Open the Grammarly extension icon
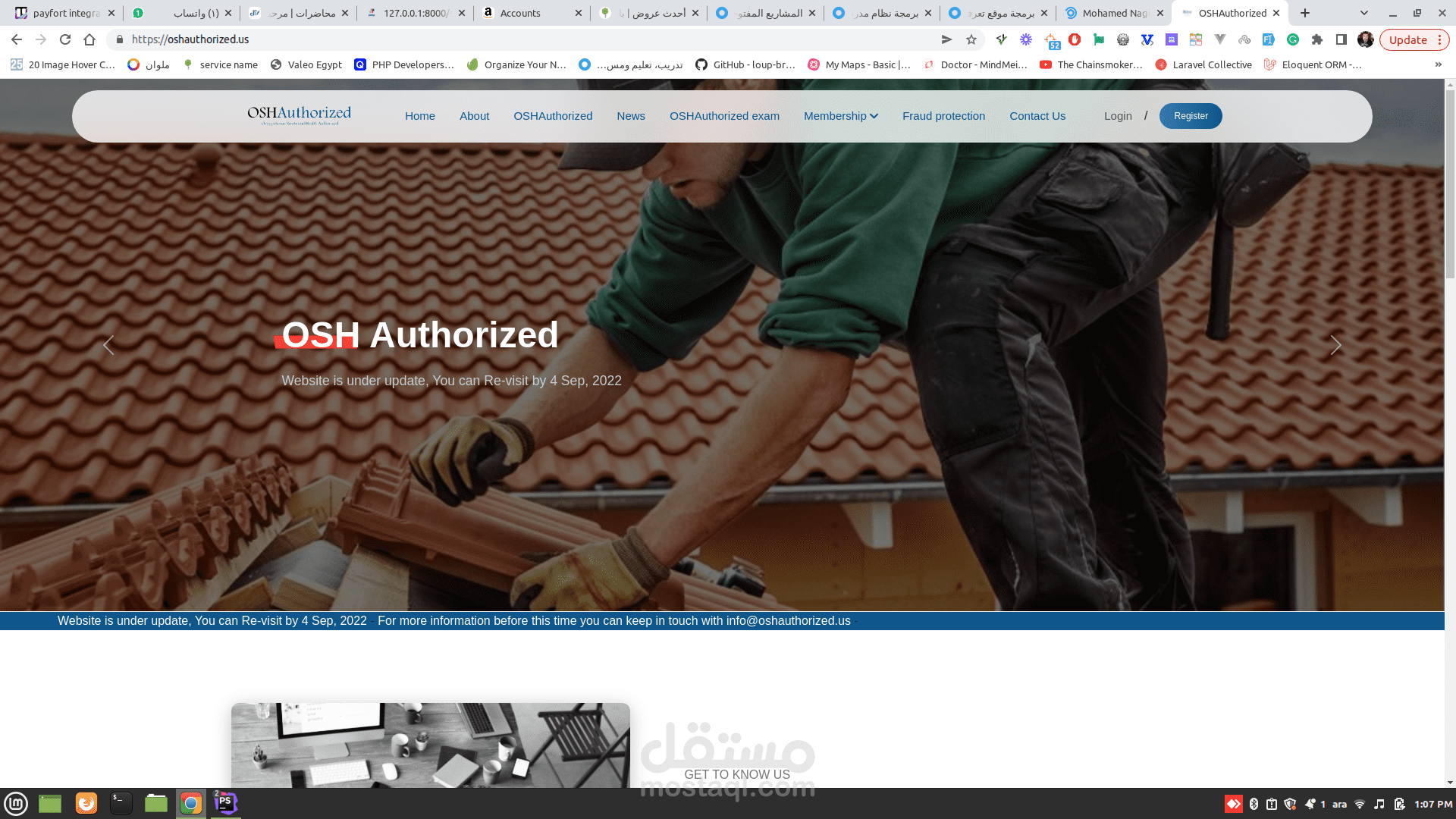This screenshot has height=819, width=1456. pos(1293,39)
